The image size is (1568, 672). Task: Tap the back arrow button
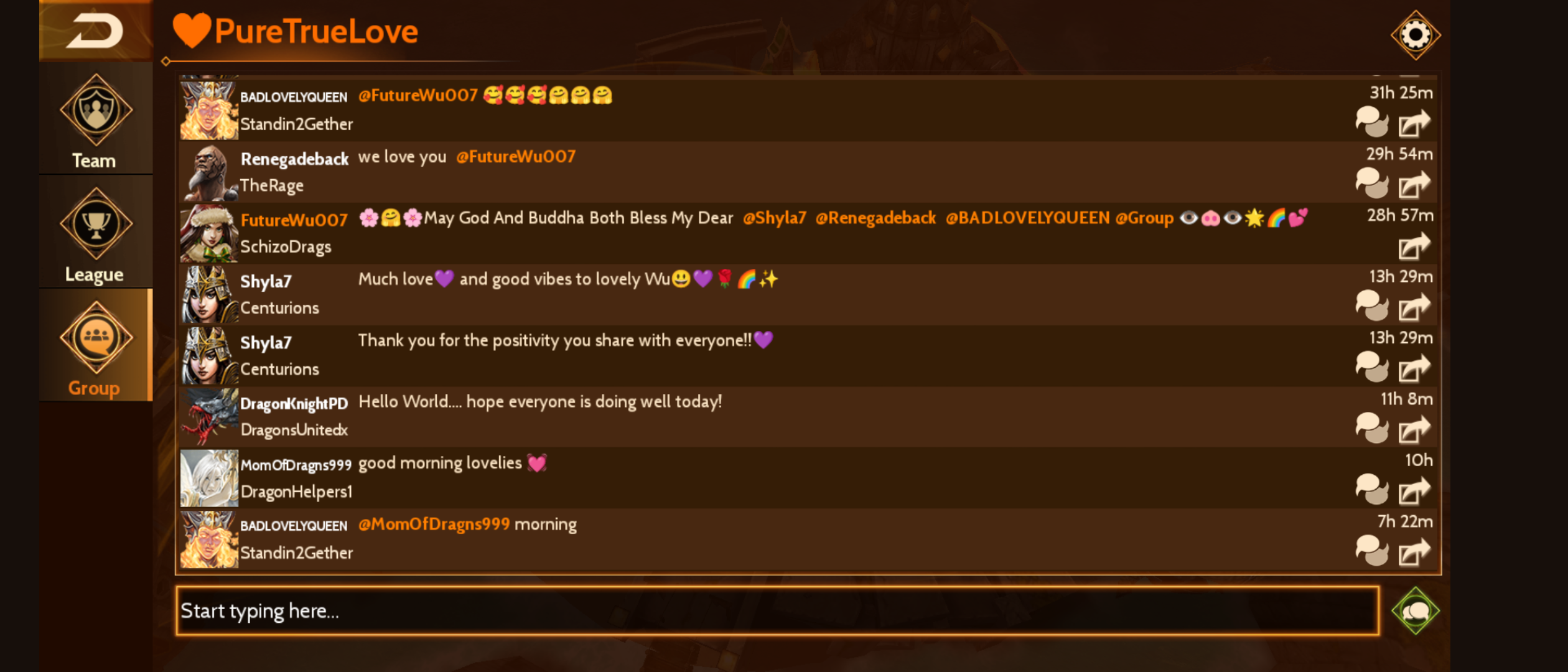[95, 30]
